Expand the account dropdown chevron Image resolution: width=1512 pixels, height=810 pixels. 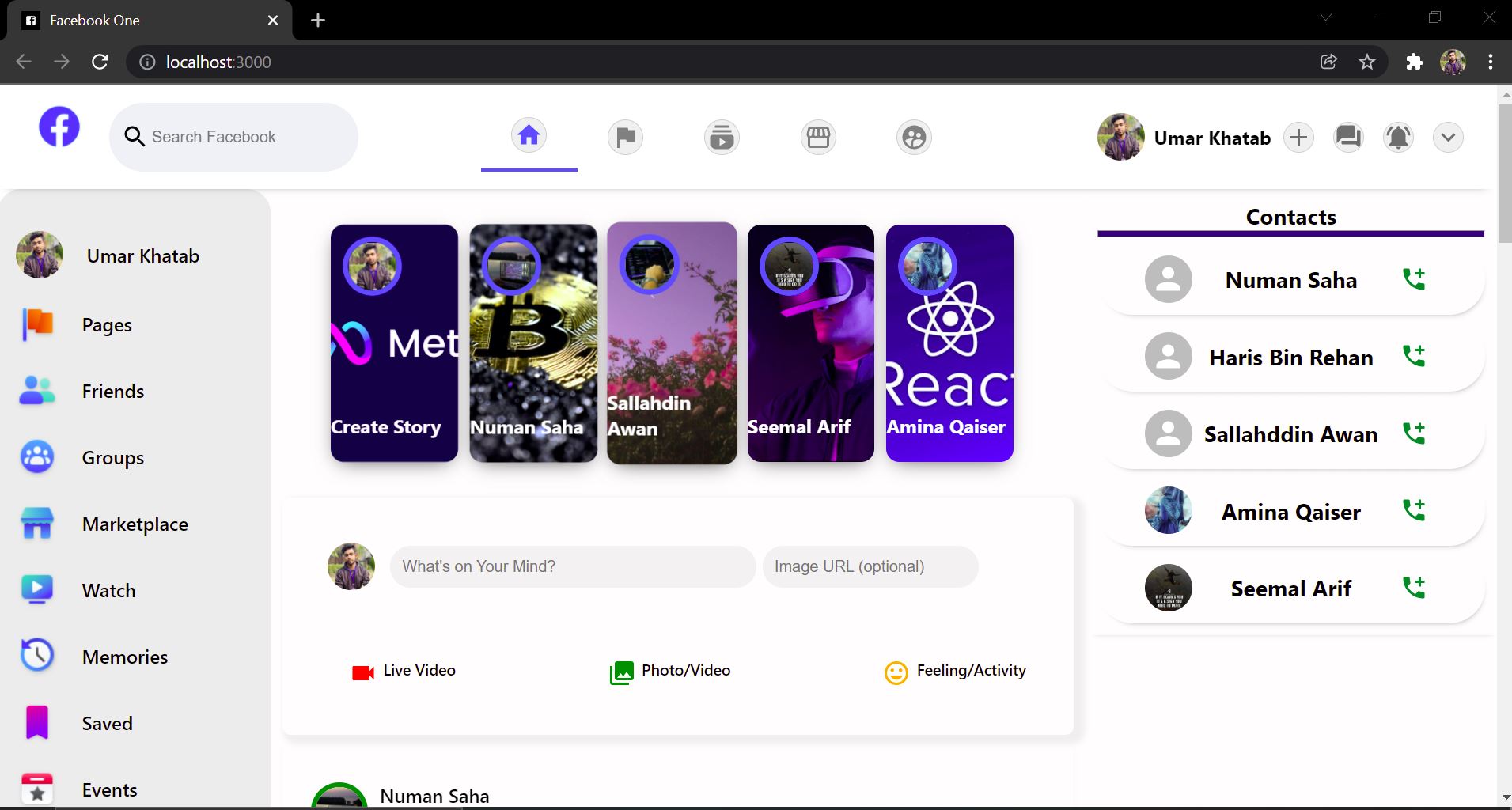click(x=1447, y=137)
